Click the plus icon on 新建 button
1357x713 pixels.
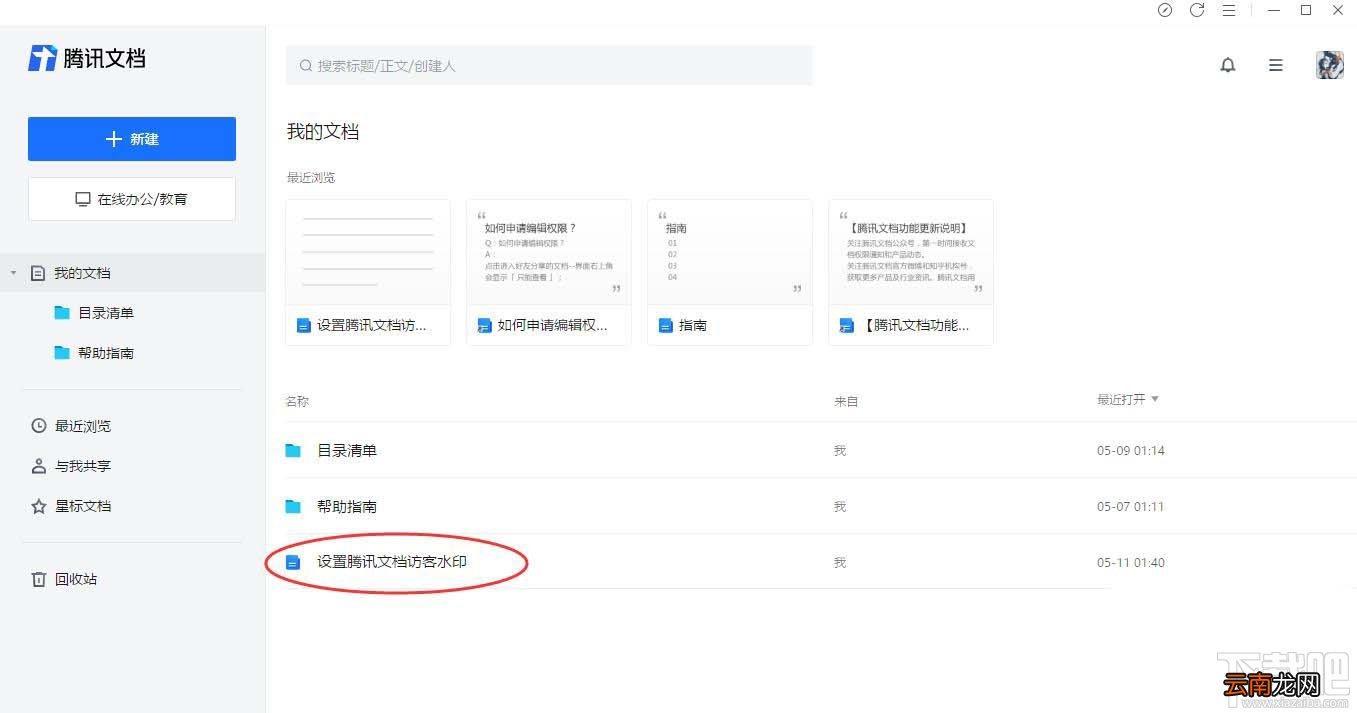pyautogui.click(x=113, y=139)
